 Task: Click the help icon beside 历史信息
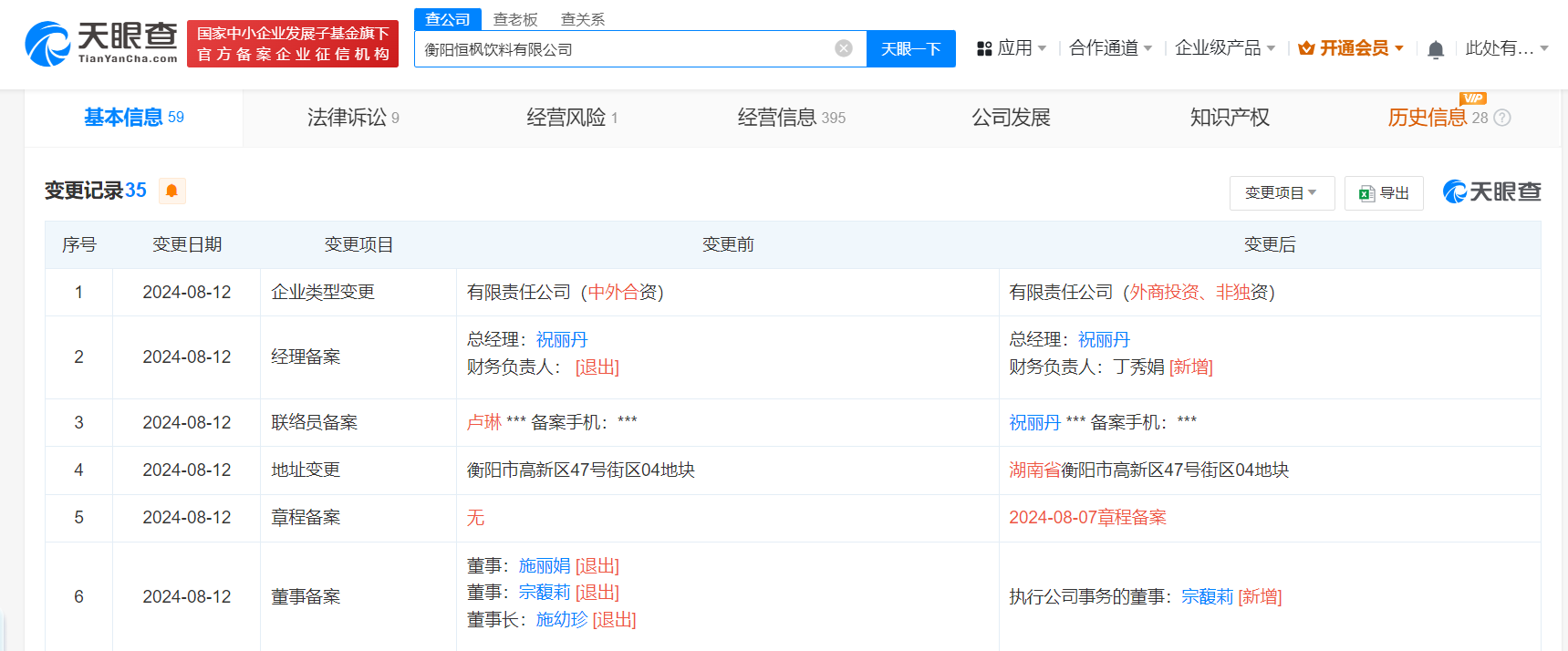click(x=1502, y=118)
